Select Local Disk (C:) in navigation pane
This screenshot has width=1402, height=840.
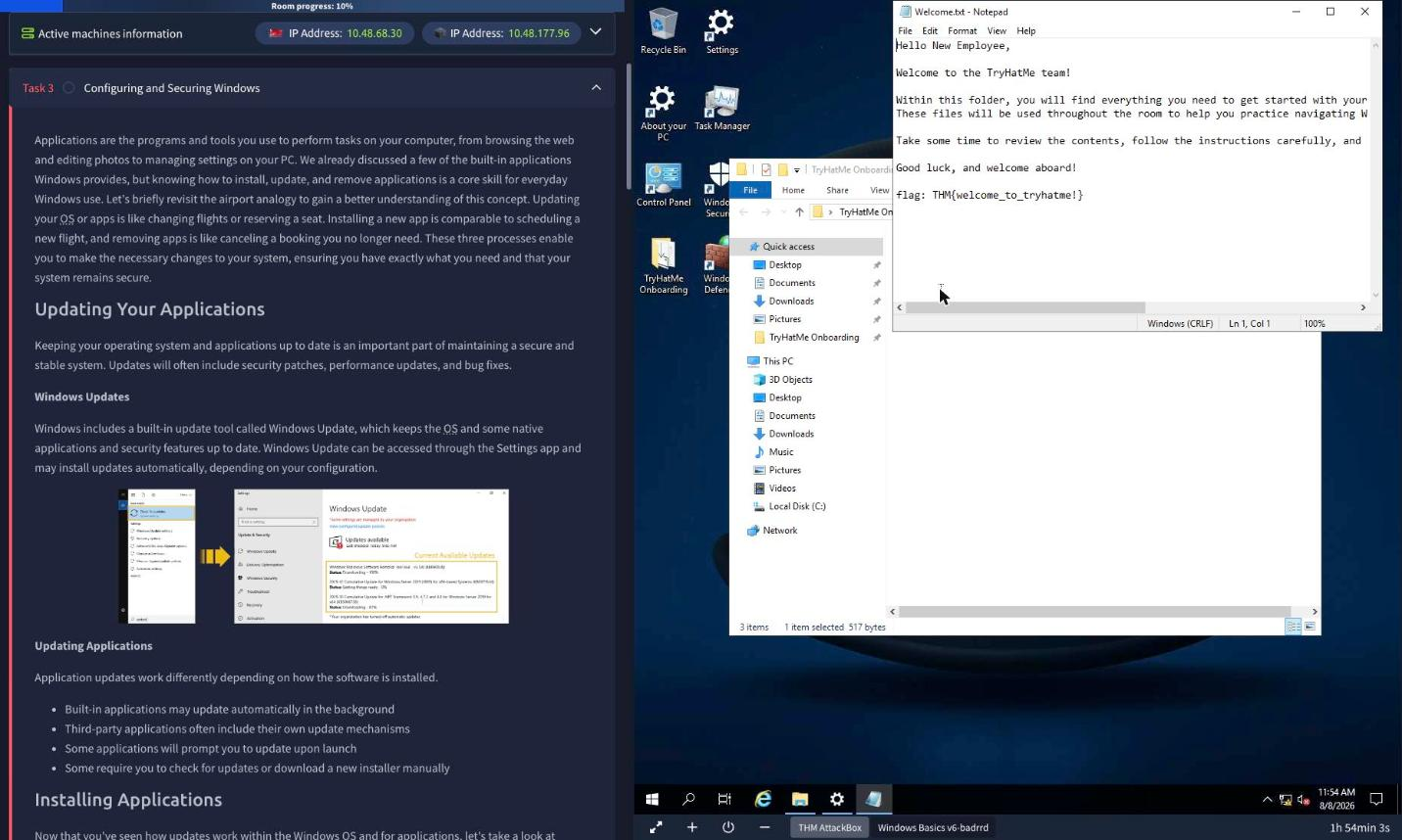click(x=797, y=506)
